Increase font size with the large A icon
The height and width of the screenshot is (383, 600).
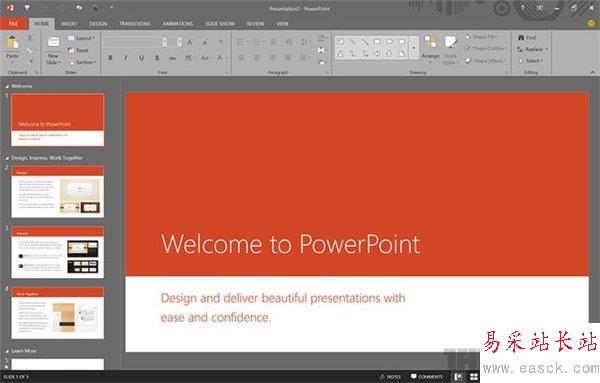(190, 42)
